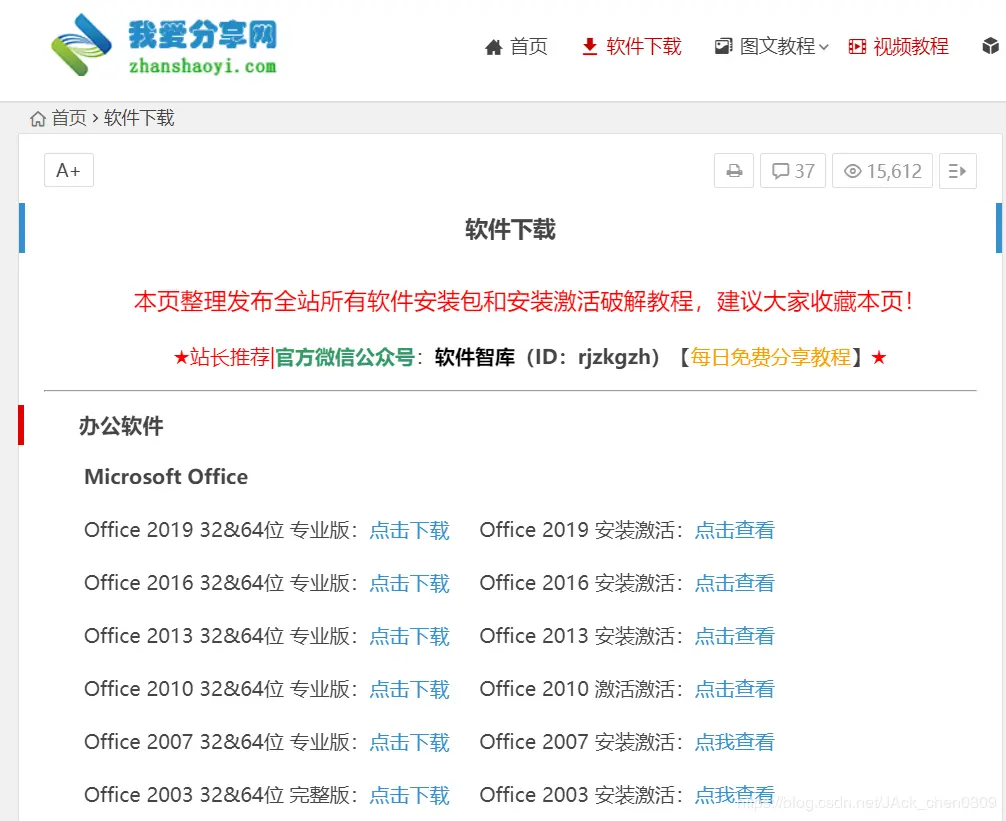
Task: Click Office 2007 专业版 点击下载 link
Action: (x=409, y=743)
